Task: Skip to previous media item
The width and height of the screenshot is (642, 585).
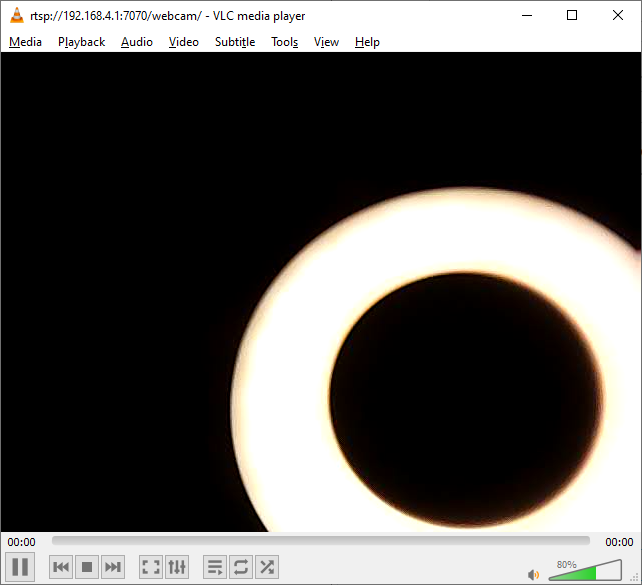Action: pos(61,567)
